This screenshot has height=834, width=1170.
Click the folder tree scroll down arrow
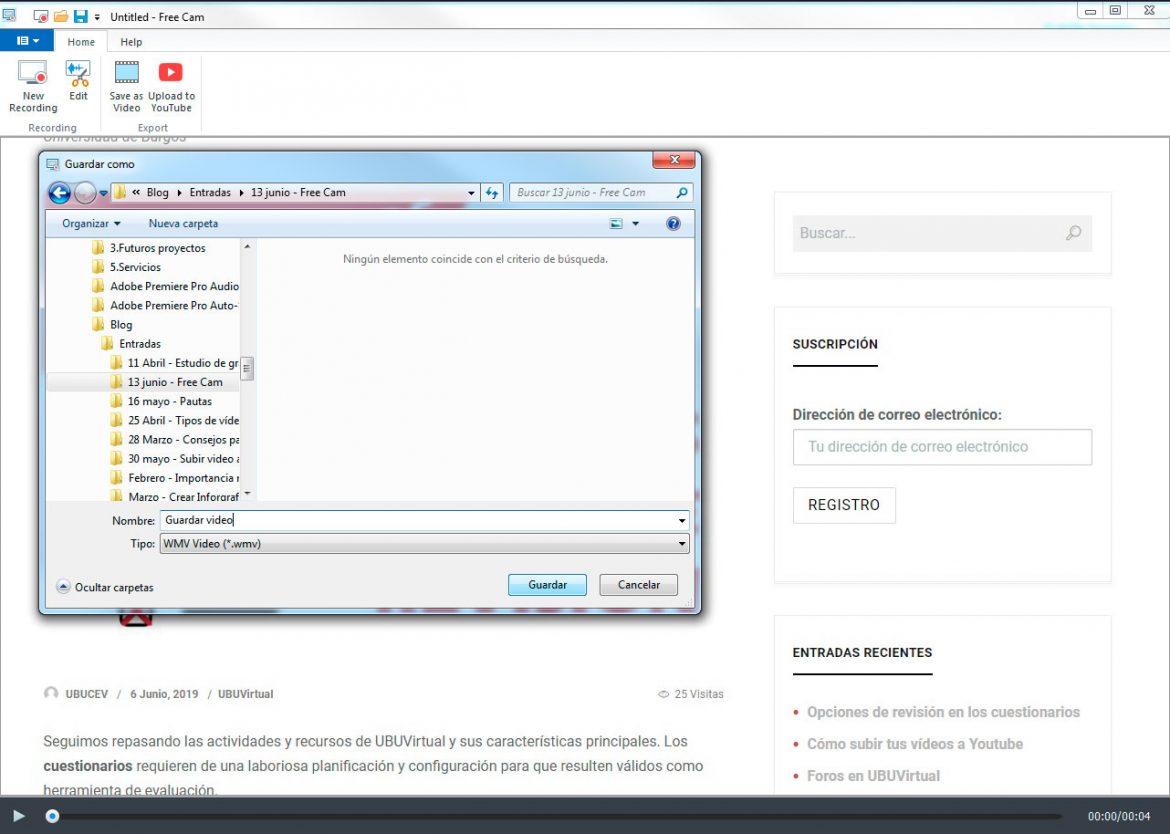(x=247, y=494)
